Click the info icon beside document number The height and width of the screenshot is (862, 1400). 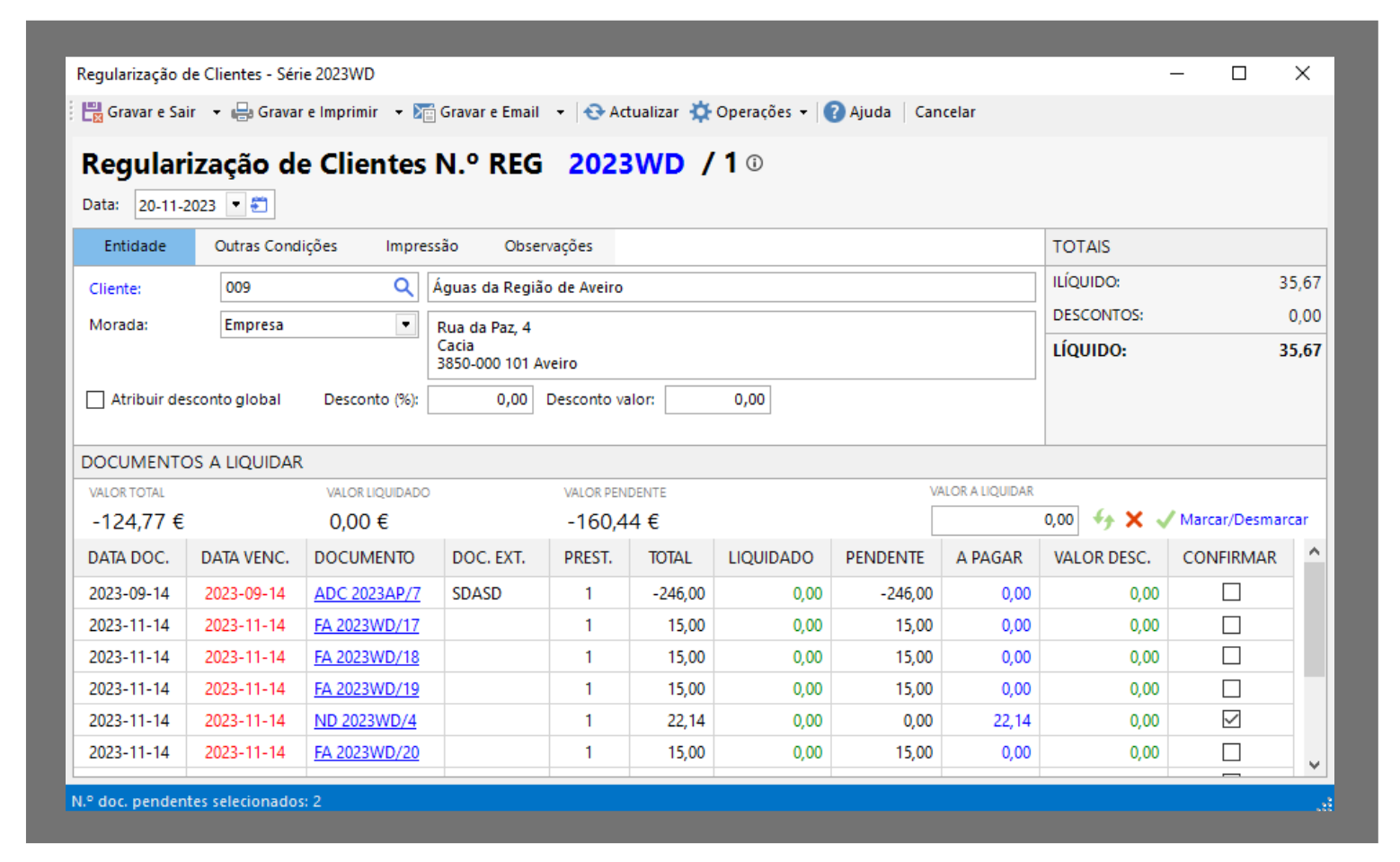pos(755,164)
